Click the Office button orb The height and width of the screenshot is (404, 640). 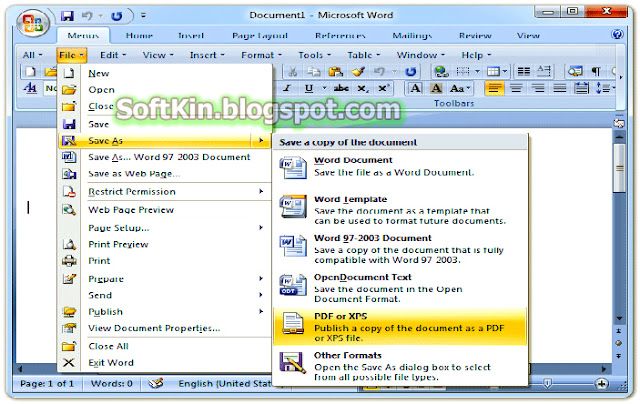pyautogui.click(x=33, y=23)
